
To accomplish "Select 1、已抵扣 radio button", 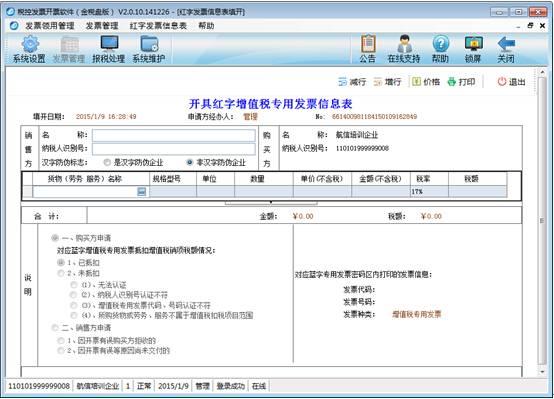I will tap(61, 262).
